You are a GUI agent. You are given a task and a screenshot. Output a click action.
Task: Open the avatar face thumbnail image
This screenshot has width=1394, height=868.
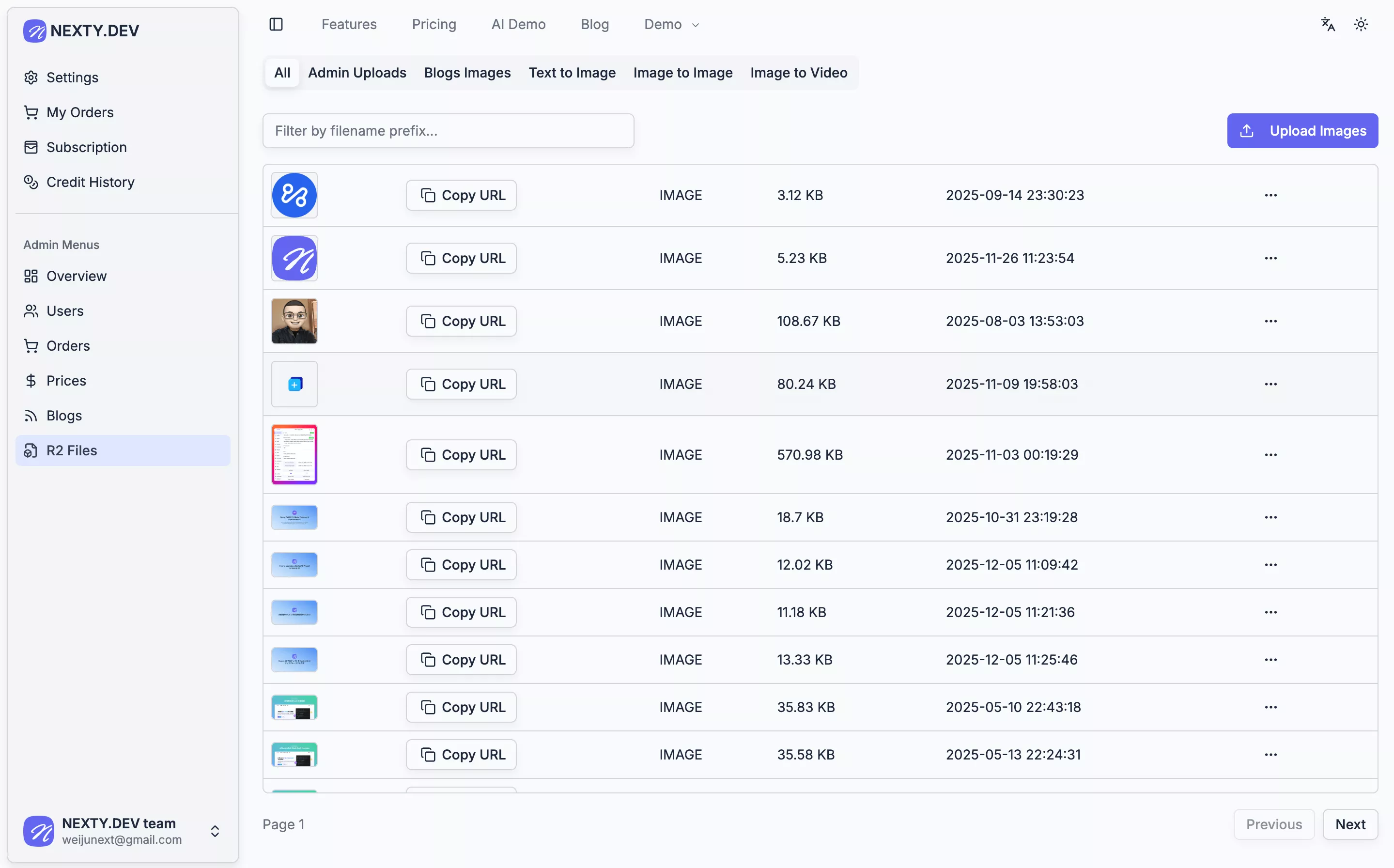pos(294,321)
